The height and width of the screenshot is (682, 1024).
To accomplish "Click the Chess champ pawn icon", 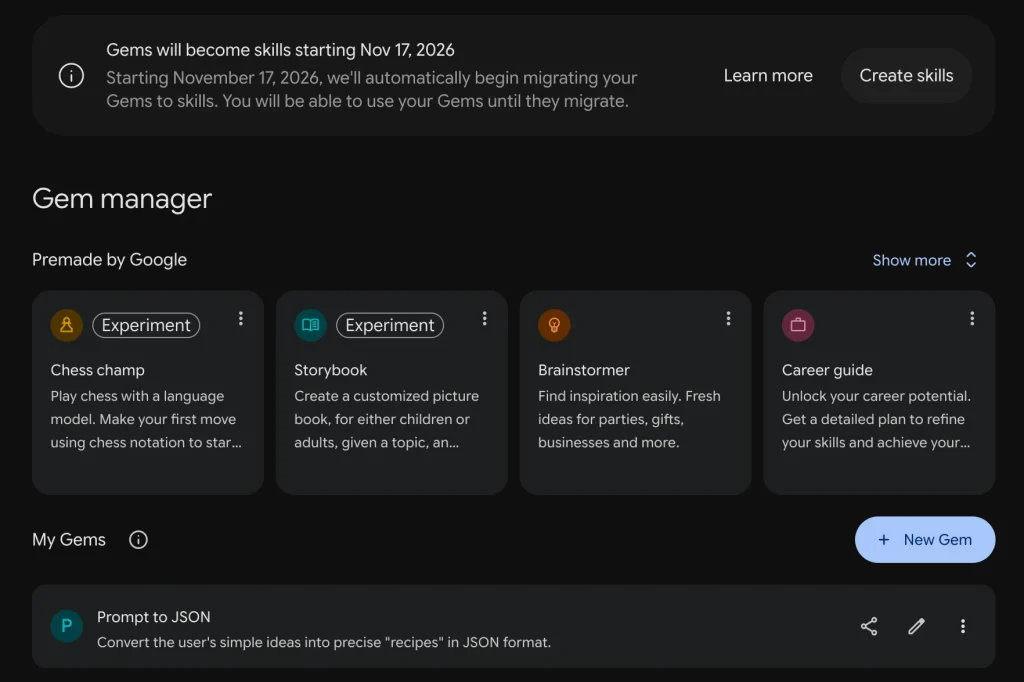I will coord(67,325).
